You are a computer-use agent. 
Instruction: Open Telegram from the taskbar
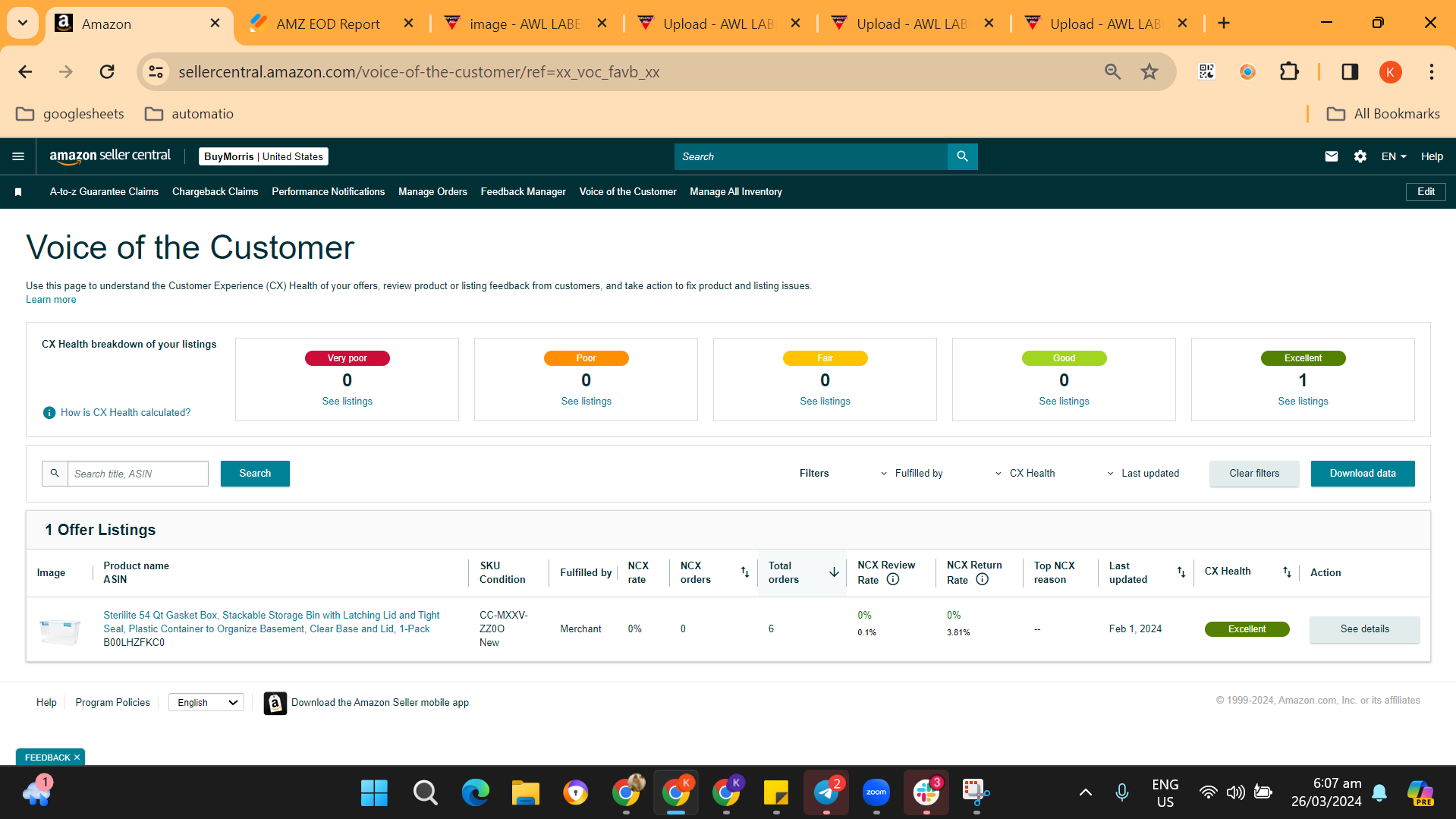pyautogui.click(x=826, y=792)
